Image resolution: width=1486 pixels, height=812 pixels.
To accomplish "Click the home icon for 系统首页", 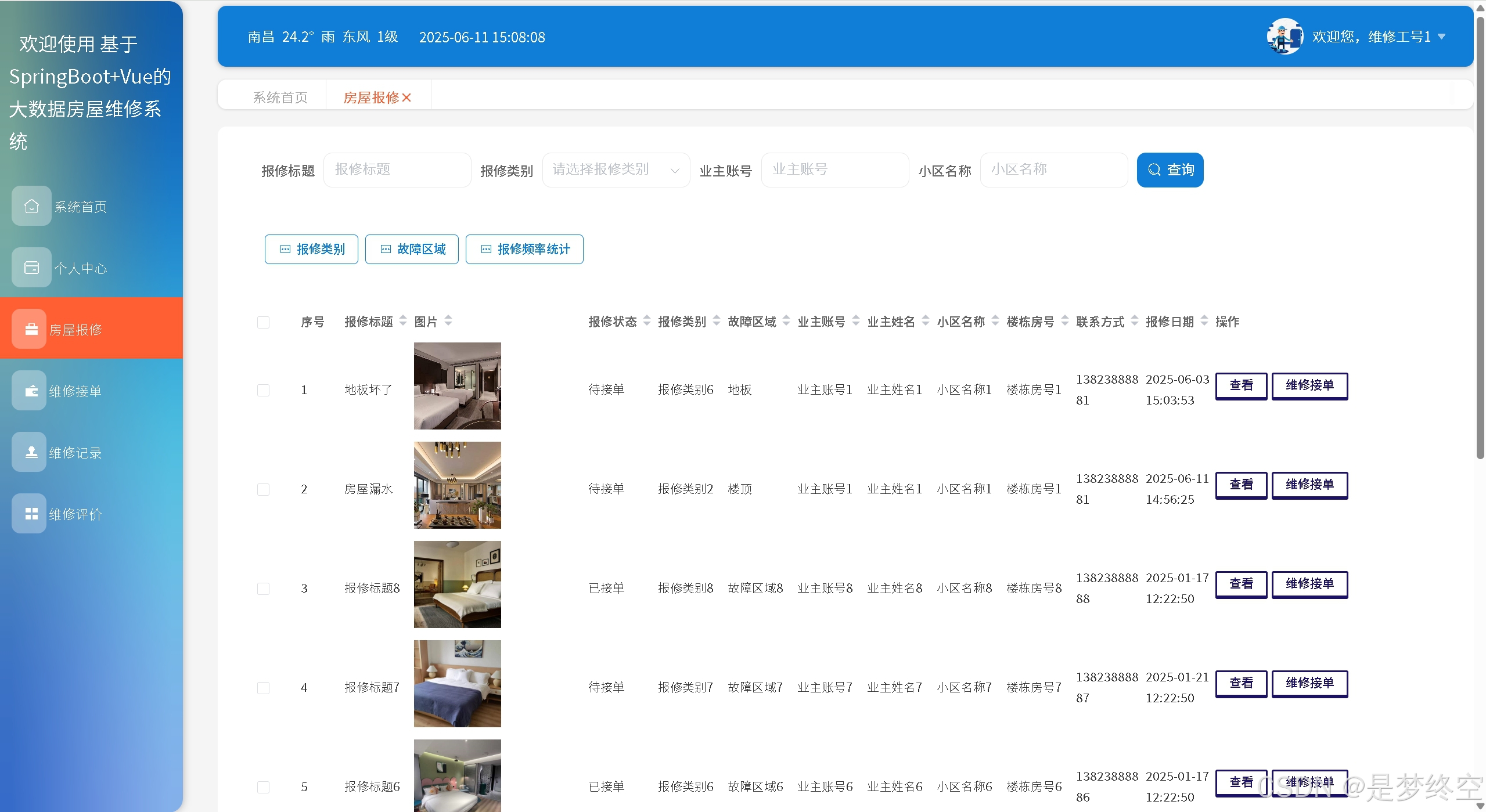I will 31,206.
